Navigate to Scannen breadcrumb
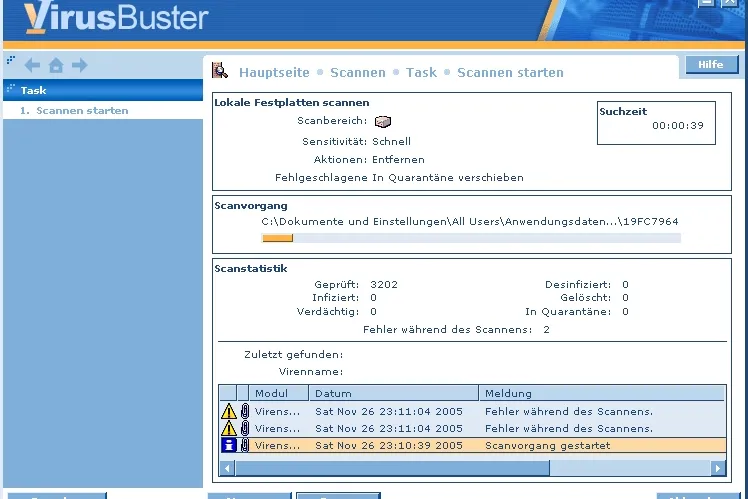This screenshot has width=748, height=499. point(358,73)
